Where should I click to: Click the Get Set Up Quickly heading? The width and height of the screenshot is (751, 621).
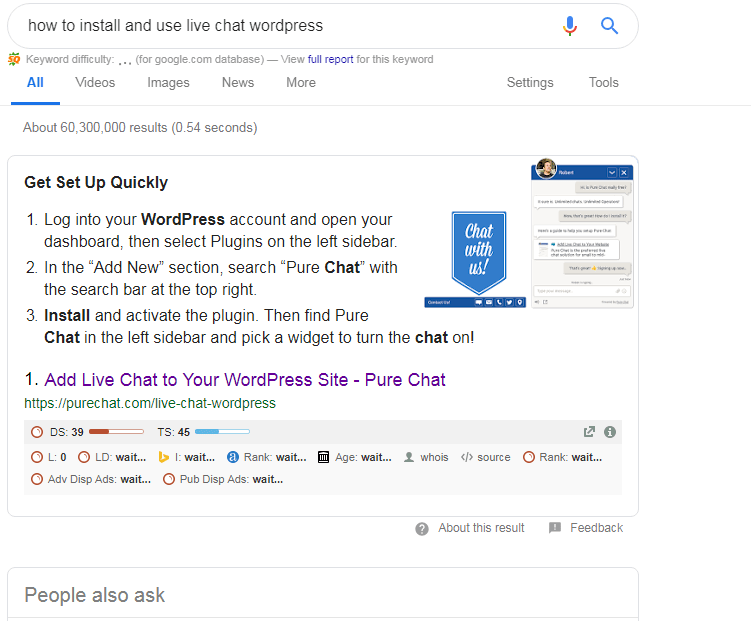pos(96,182)
